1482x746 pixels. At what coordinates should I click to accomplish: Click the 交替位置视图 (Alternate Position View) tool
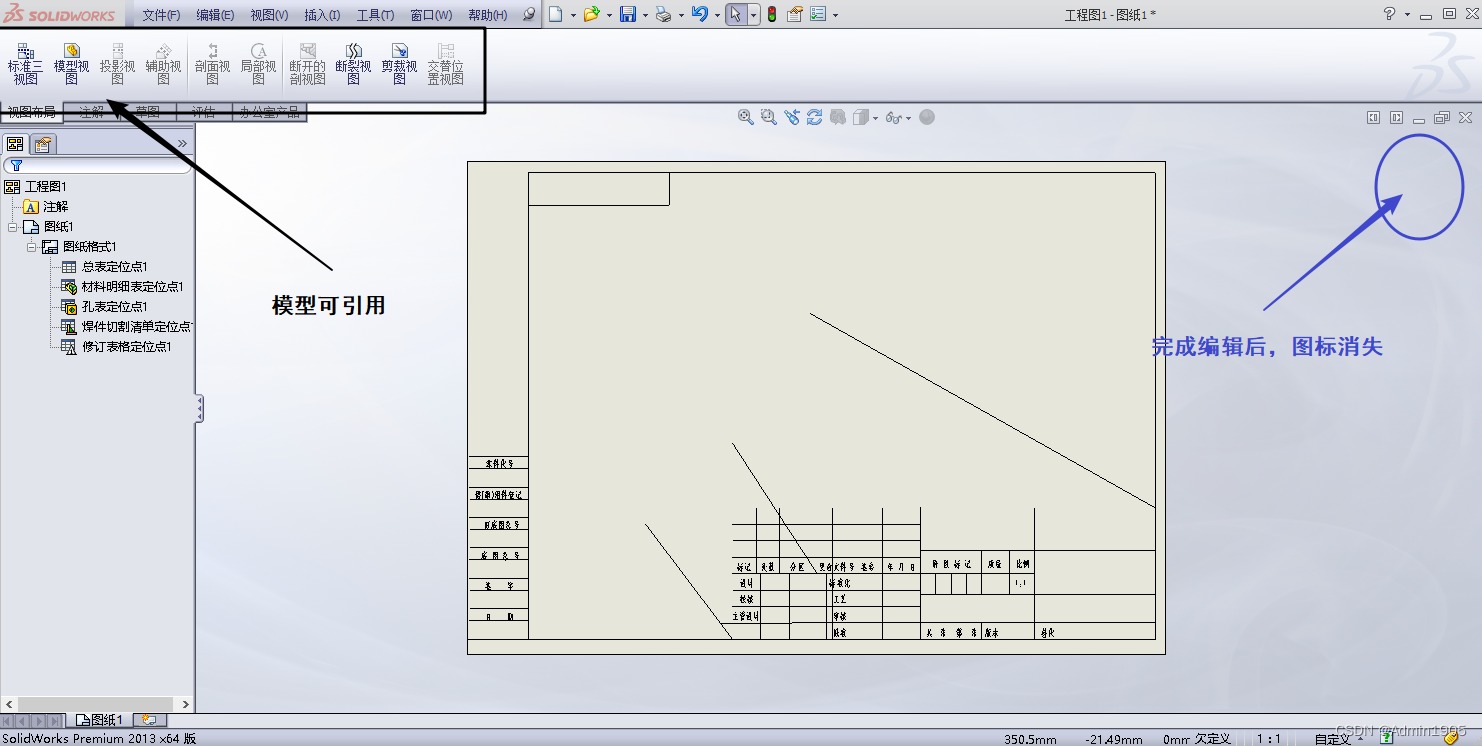[446, 64]
